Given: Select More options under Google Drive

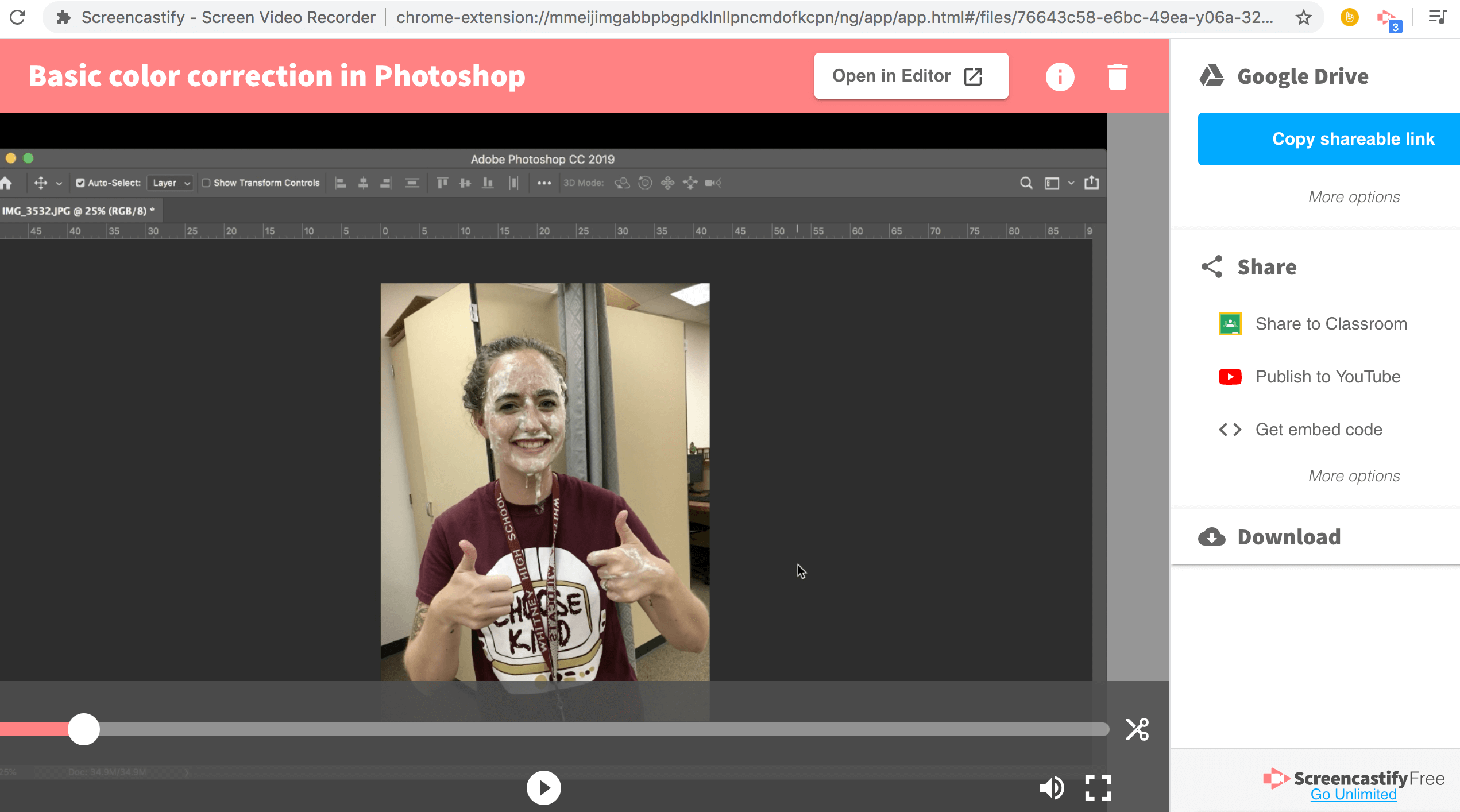Looking at the screenshot, I should tap(1353, 196).
